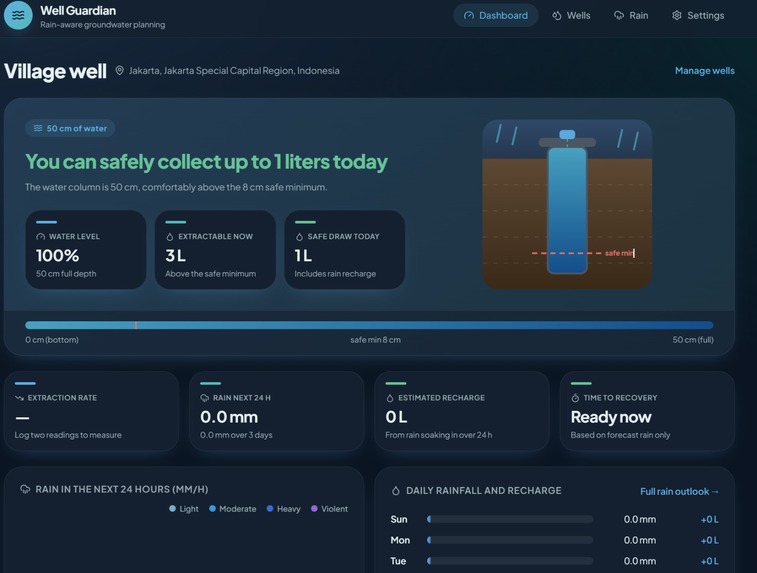Toggle the Heavy legend entry
The height and width of the screenshot is (573, 757).
283,509
